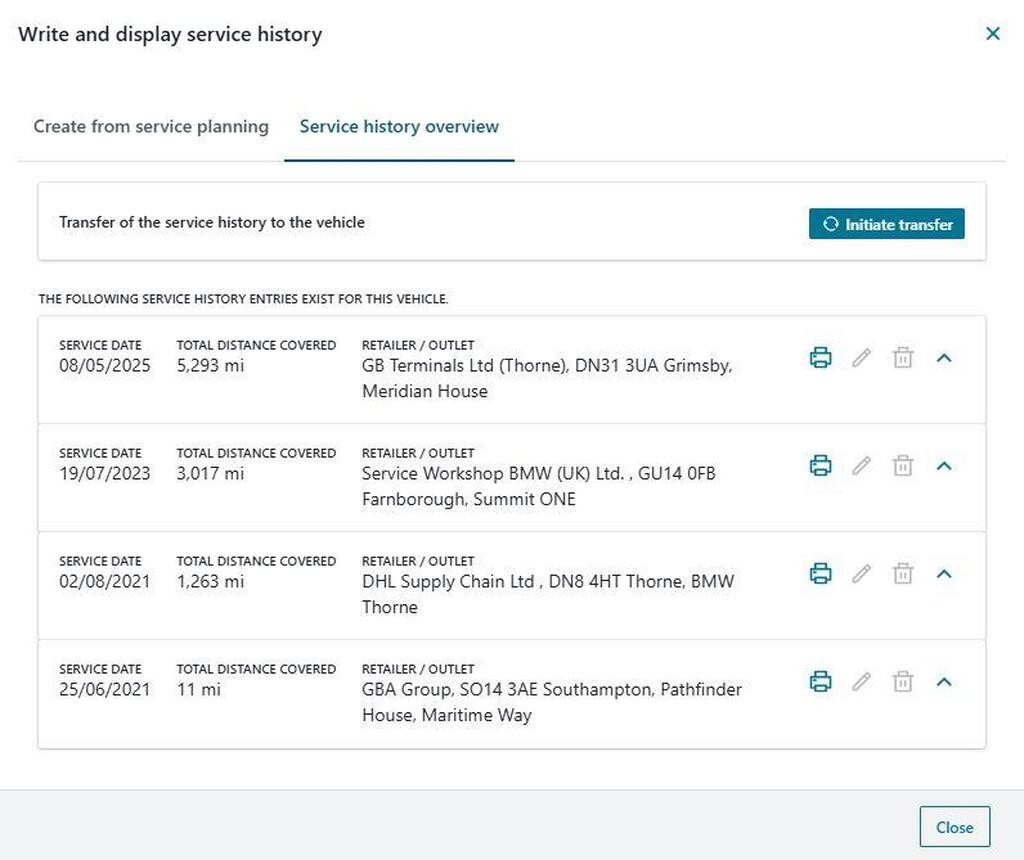
Task: Collapse the 02/08/2021 DHL Supply Chain entry
Action: [x=944, y=574]
